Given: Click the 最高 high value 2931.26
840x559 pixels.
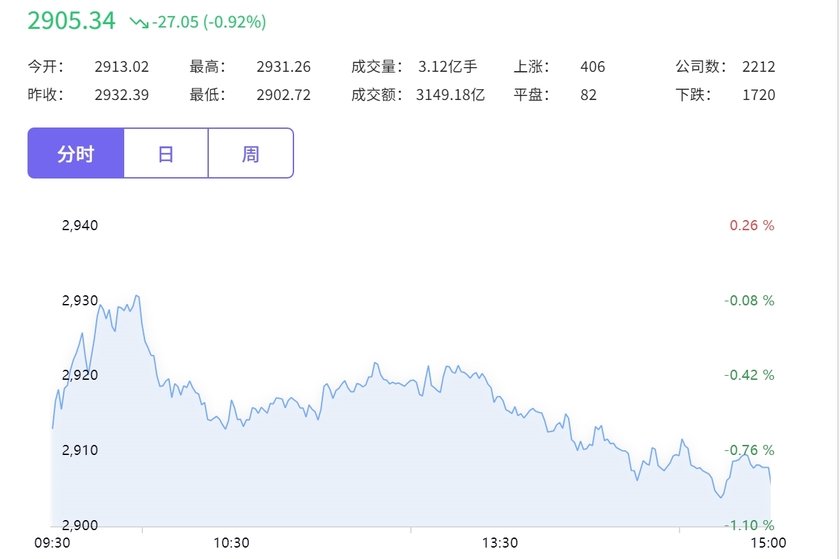Looking at the screenshot, I should tap(283, 66).
